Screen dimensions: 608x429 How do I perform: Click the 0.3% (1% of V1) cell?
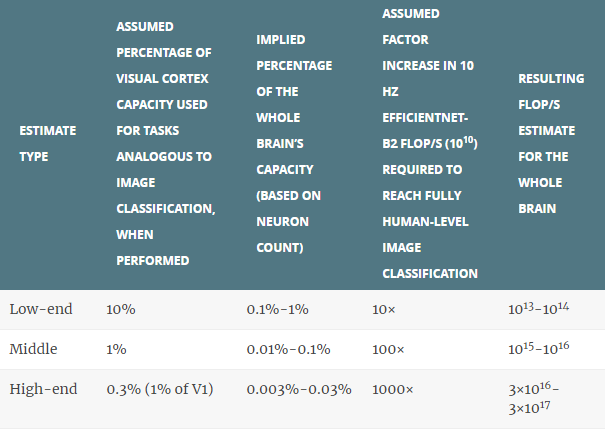click(160, 389)
